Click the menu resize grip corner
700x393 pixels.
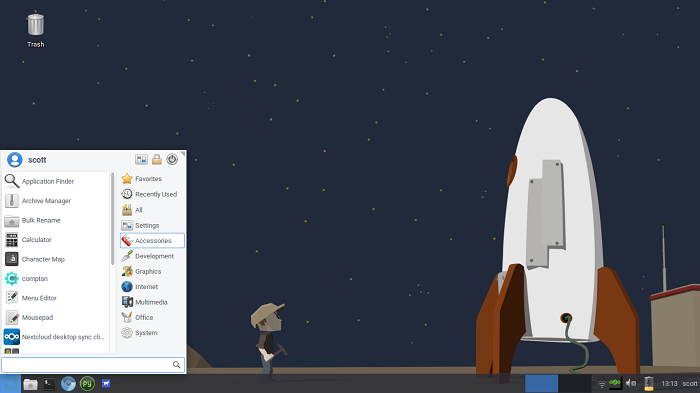[x=183, y=154]
